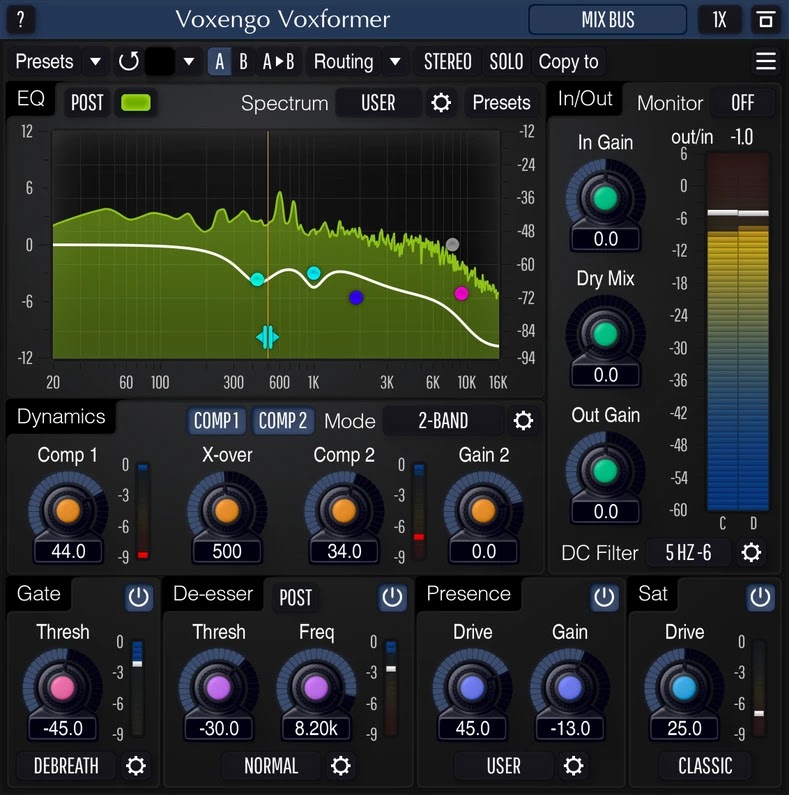Open De-esser NORMAL settings gear
The image size is (789, 795).
click(340, 766)
